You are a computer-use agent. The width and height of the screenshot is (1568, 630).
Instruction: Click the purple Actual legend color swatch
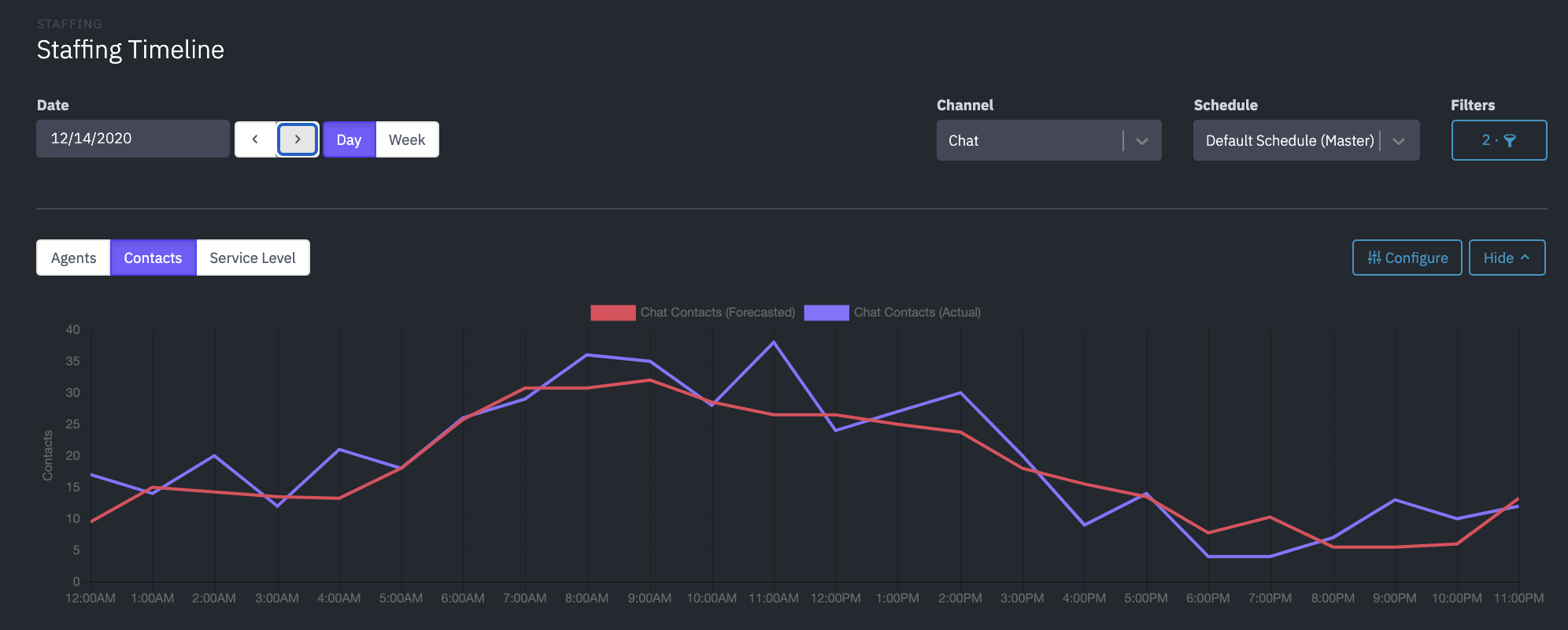[826, 313]
